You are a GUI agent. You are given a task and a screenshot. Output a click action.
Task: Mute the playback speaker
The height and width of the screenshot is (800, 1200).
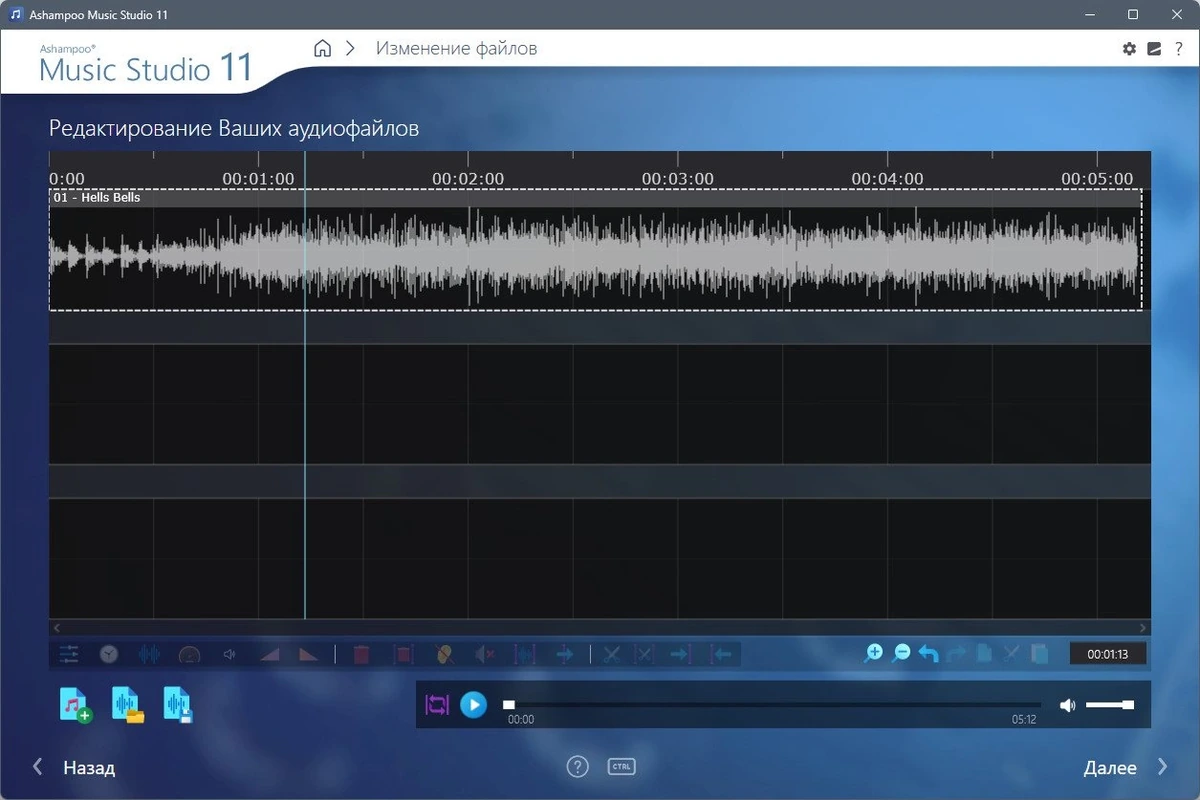click(1068, 705)
